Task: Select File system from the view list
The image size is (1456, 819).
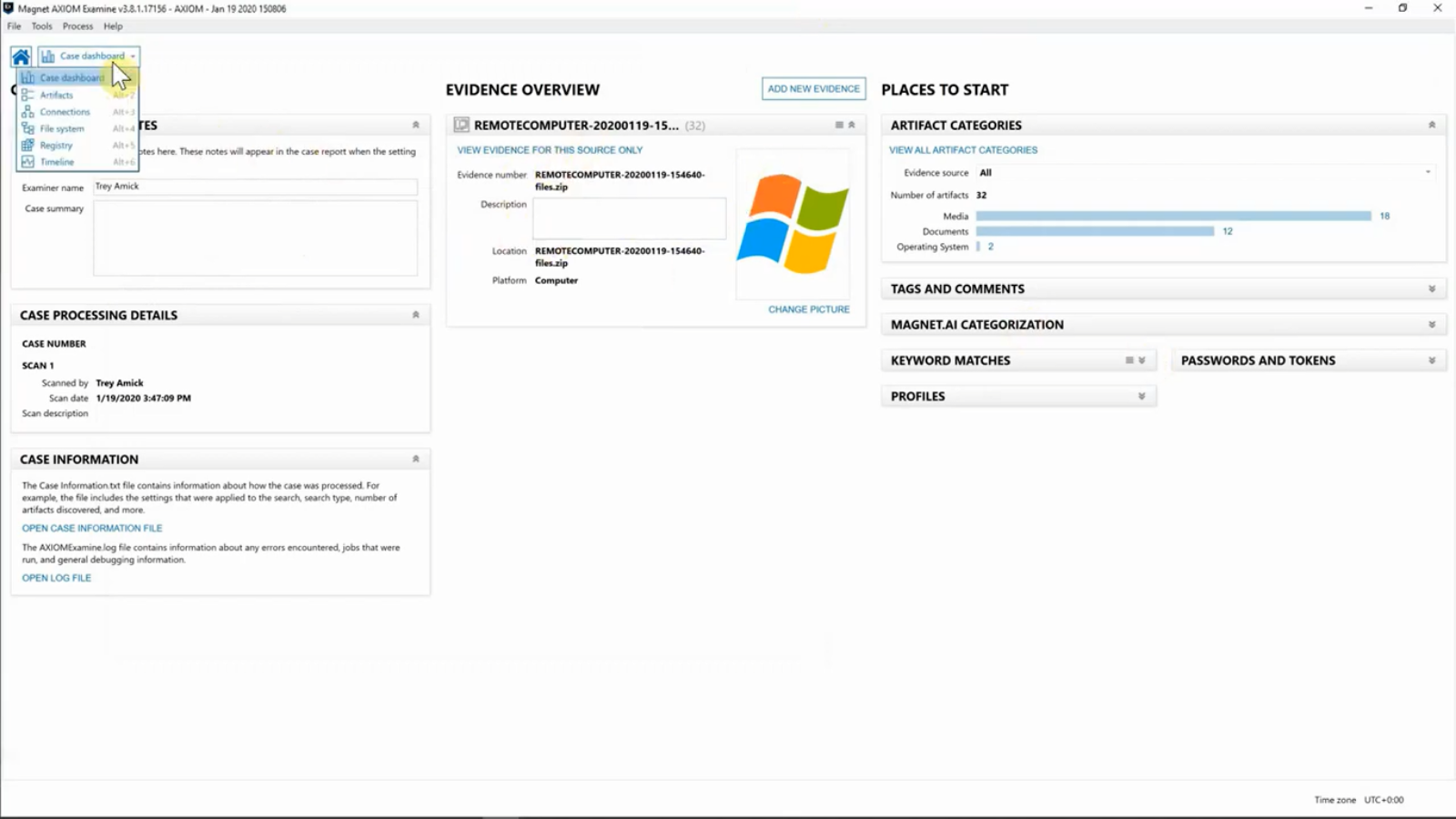Action: [x=77, y=128]
